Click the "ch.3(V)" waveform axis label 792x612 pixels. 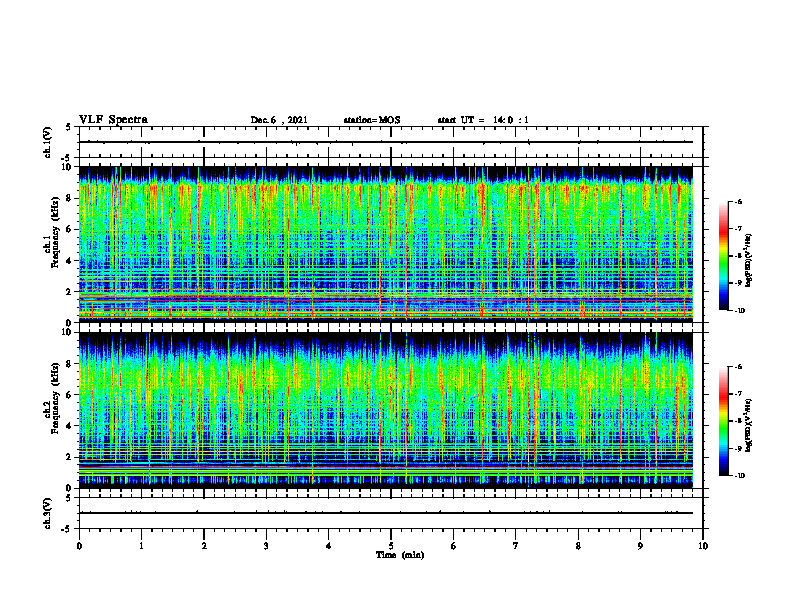(x=47, y=513)
